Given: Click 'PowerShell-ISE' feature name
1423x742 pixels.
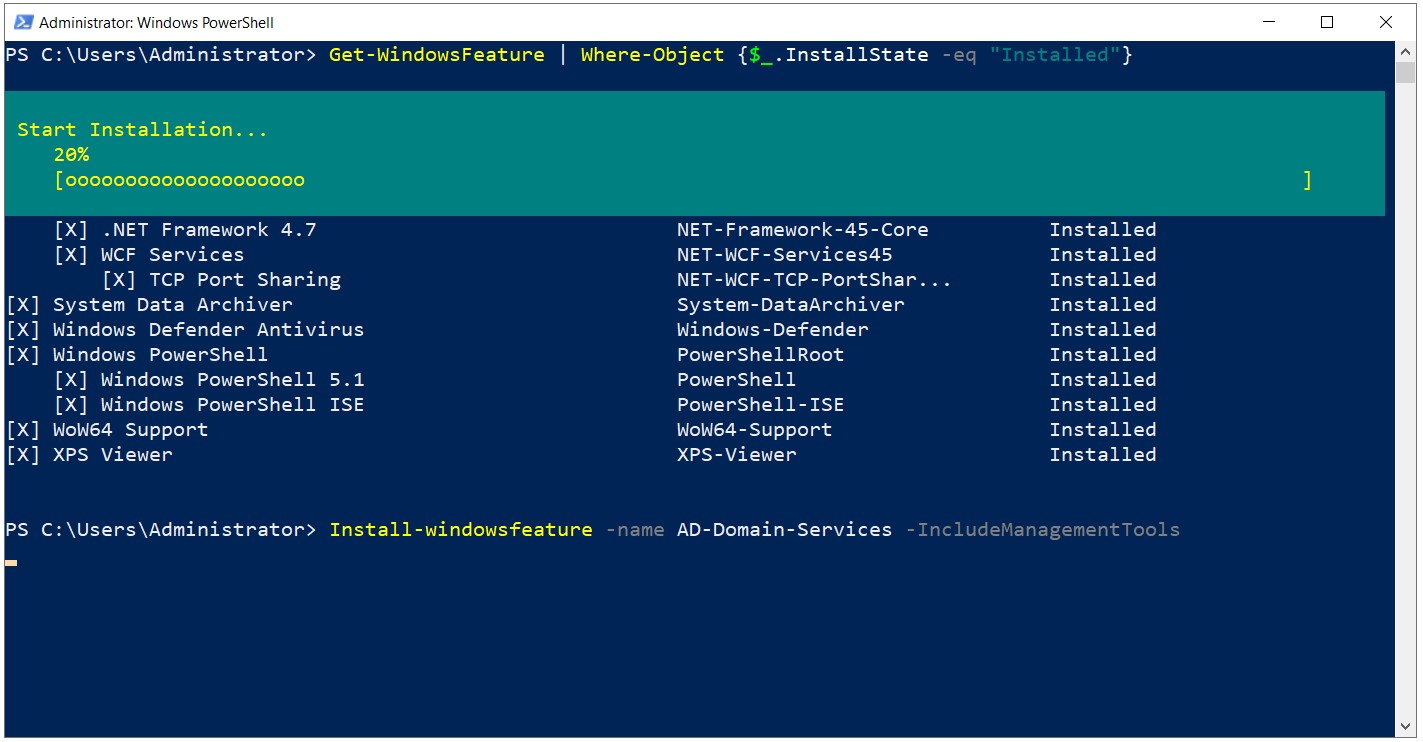Looking at the screenshot, I should (x=760, y=404).
